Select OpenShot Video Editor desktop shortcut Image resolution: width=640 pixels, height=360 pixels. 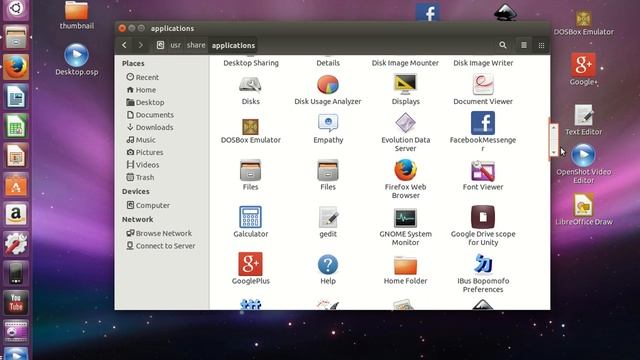pyautogui.click(x=584, y=164)
